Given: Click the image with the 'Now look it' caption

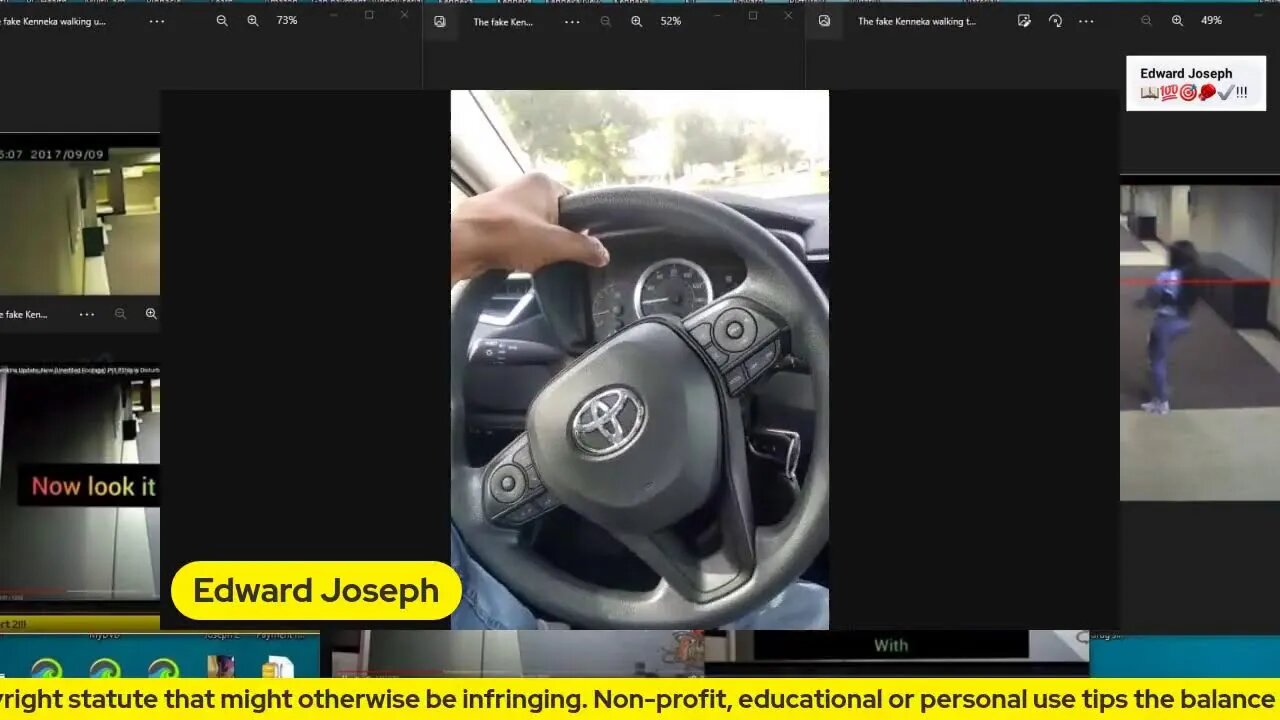Looking at the screenshot, I should tap(80, 485).
